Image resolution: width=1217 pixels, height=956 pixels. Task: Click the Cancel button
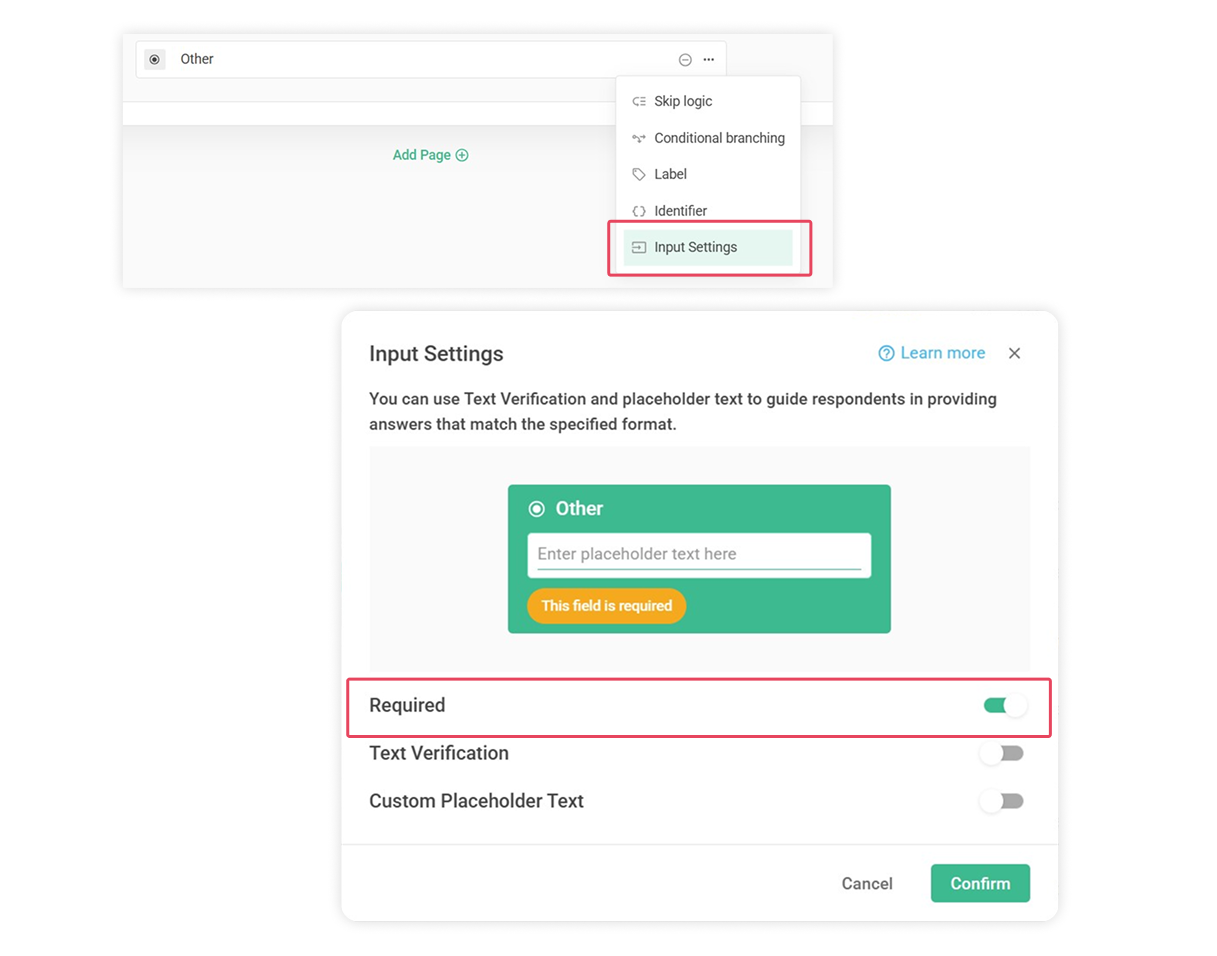867,884
